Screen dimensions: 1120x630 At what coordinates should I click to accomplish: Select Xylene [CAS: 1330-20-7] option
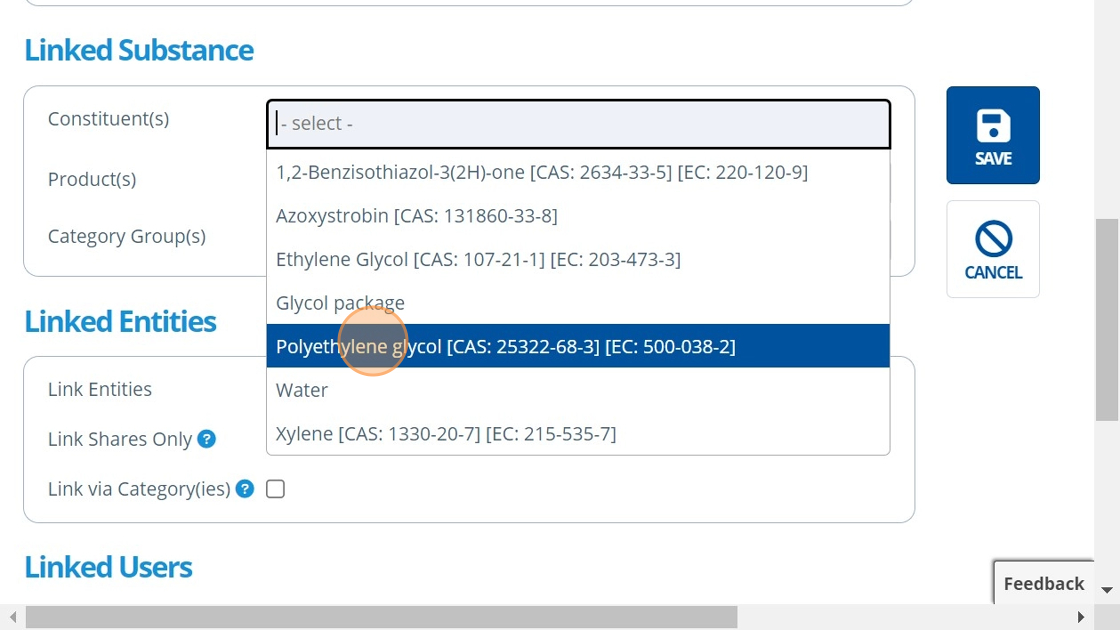coord(446,434)
